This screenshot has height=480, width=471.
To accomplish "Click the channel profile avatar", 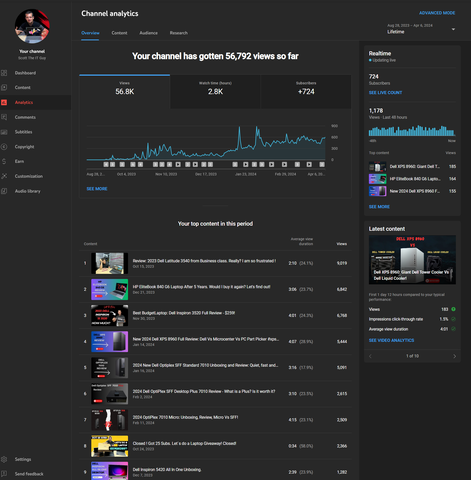I will point(32,26).
